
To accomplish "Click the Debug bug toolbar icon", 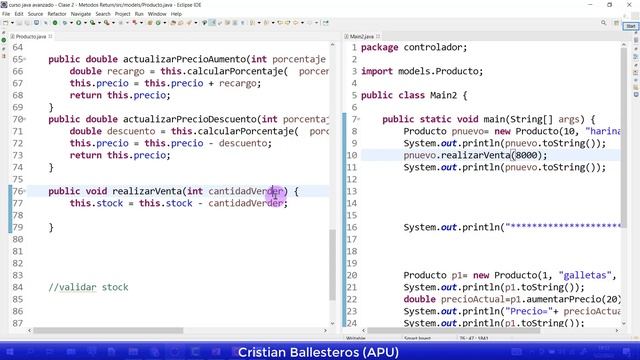I will [x=64, y=23].
